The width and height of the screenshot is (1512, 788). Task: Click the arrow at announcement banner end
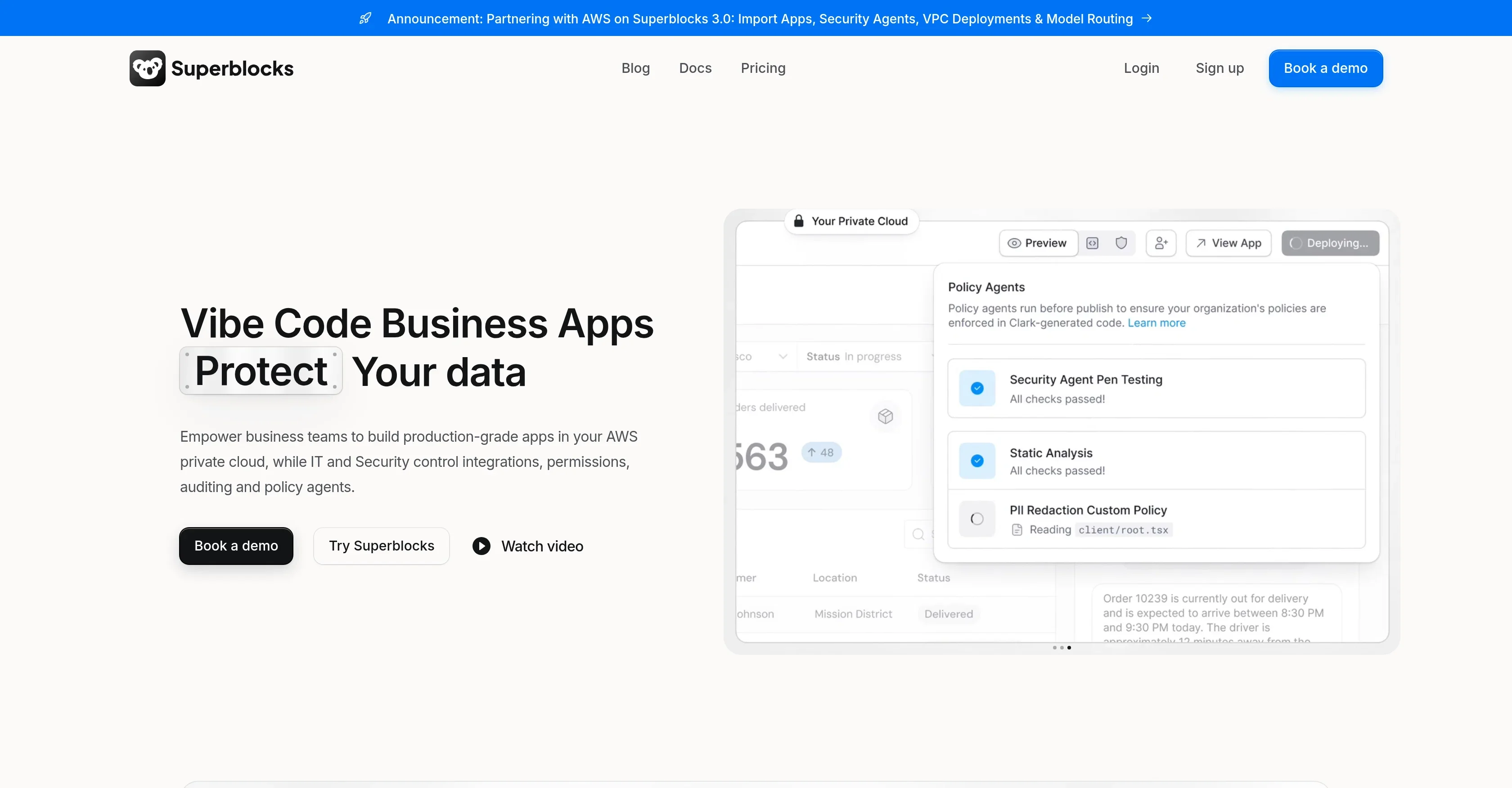[x=1146, y=19]
